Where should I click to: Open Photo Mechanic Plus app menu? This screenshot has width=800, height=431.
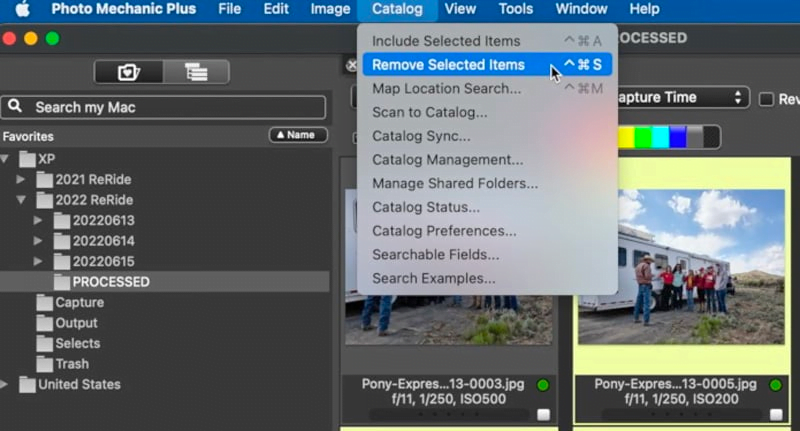click(123, 9)
